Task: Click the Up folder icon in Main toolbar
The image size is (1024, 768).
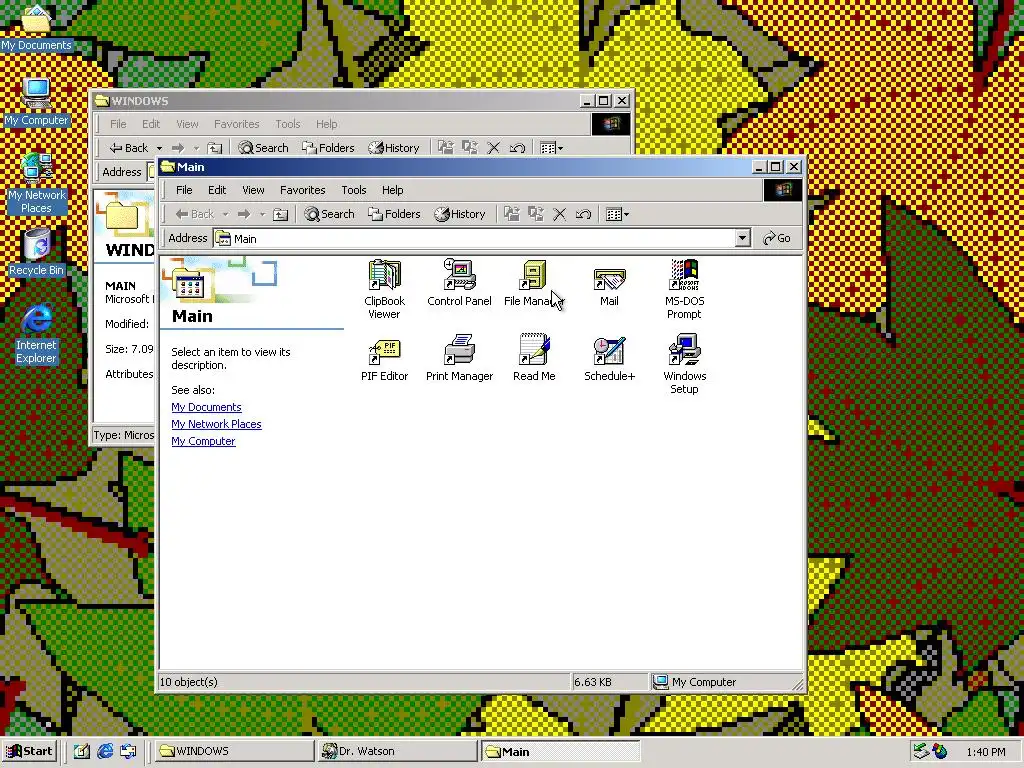Action: coord(280,214)
